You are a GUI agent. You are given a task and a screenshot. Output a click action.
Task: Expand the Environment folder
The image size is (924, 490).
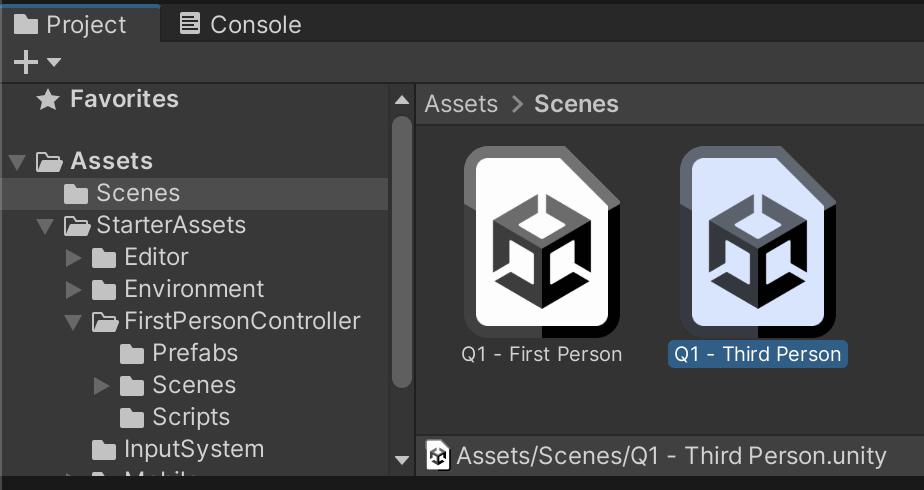point(73,289)
